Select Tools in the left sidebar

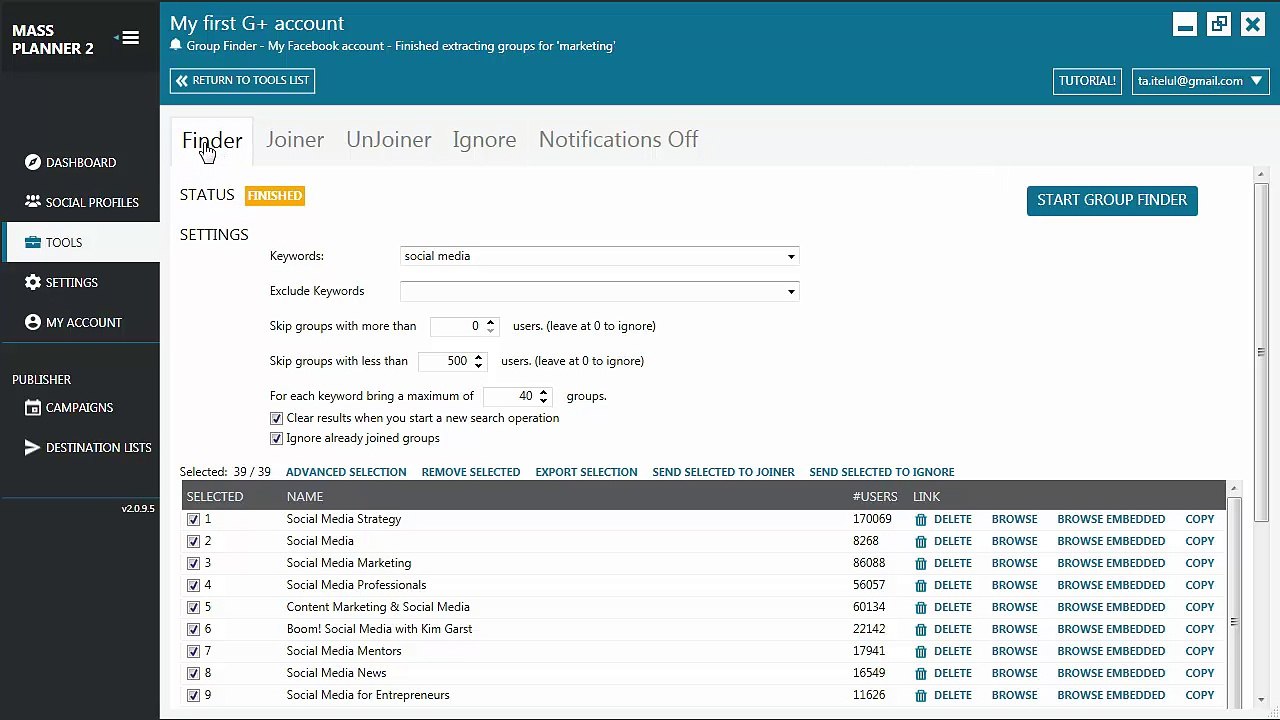80,242
